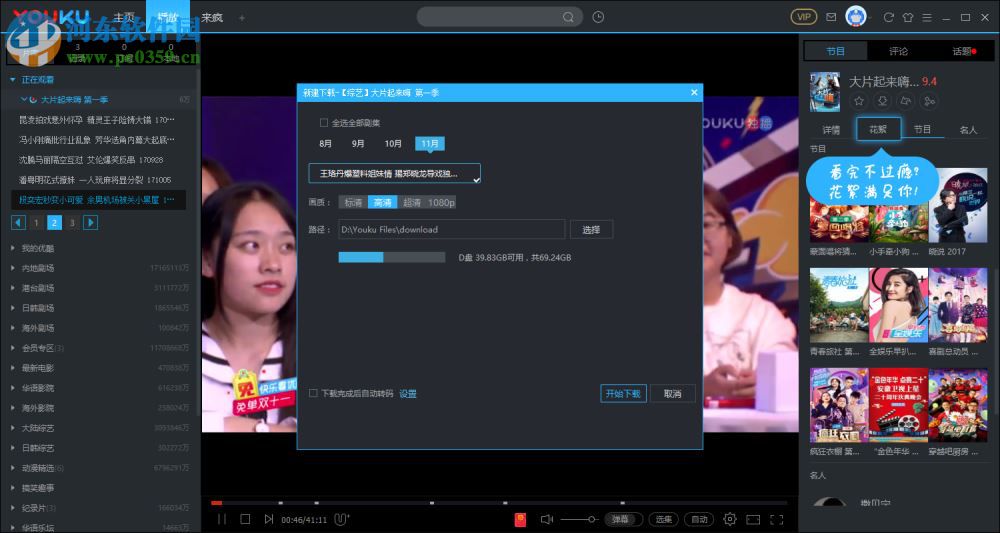Image resolution: width=1000 pixels, height=533 pixels.
Task: Select 超清 video quality option
Action: [x=411, y=202]
